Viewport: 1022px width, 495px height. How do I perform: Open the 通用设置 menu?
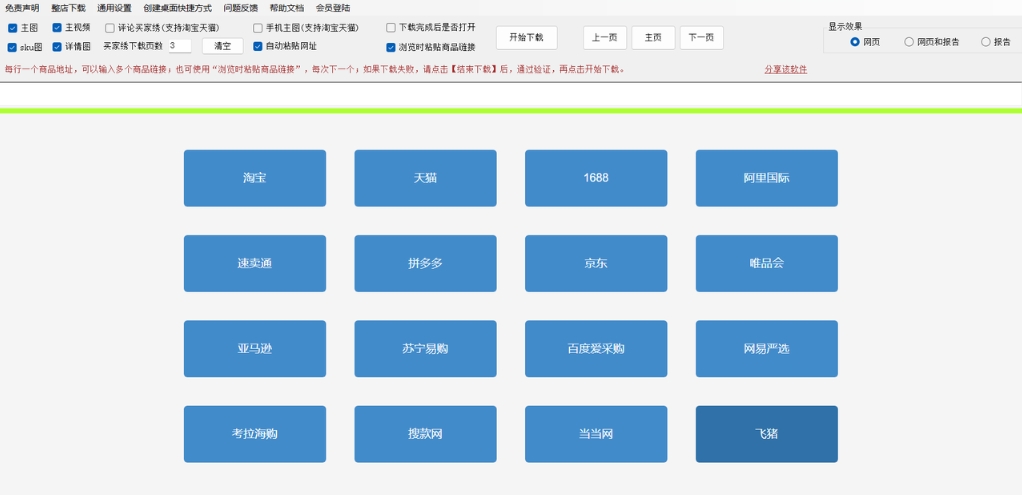pyautogui.click(x=114, y=8)
